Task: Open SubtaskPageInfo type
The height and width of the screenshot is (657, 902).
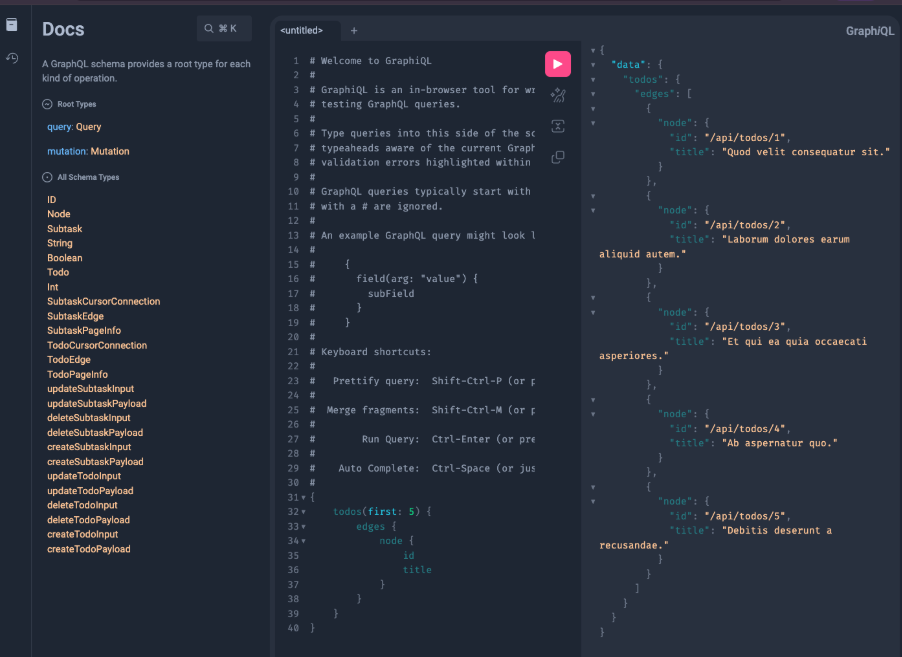Action: [84, 331]
